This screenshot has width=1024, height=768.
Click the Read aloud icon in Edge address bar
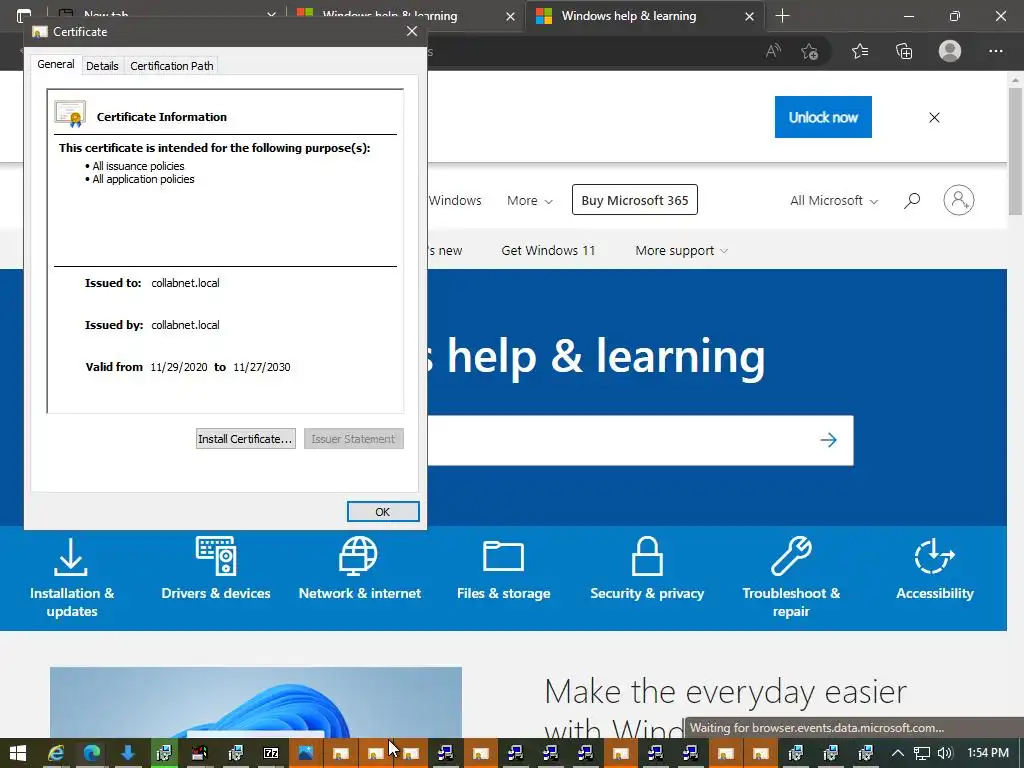click(x=773, y=51)
